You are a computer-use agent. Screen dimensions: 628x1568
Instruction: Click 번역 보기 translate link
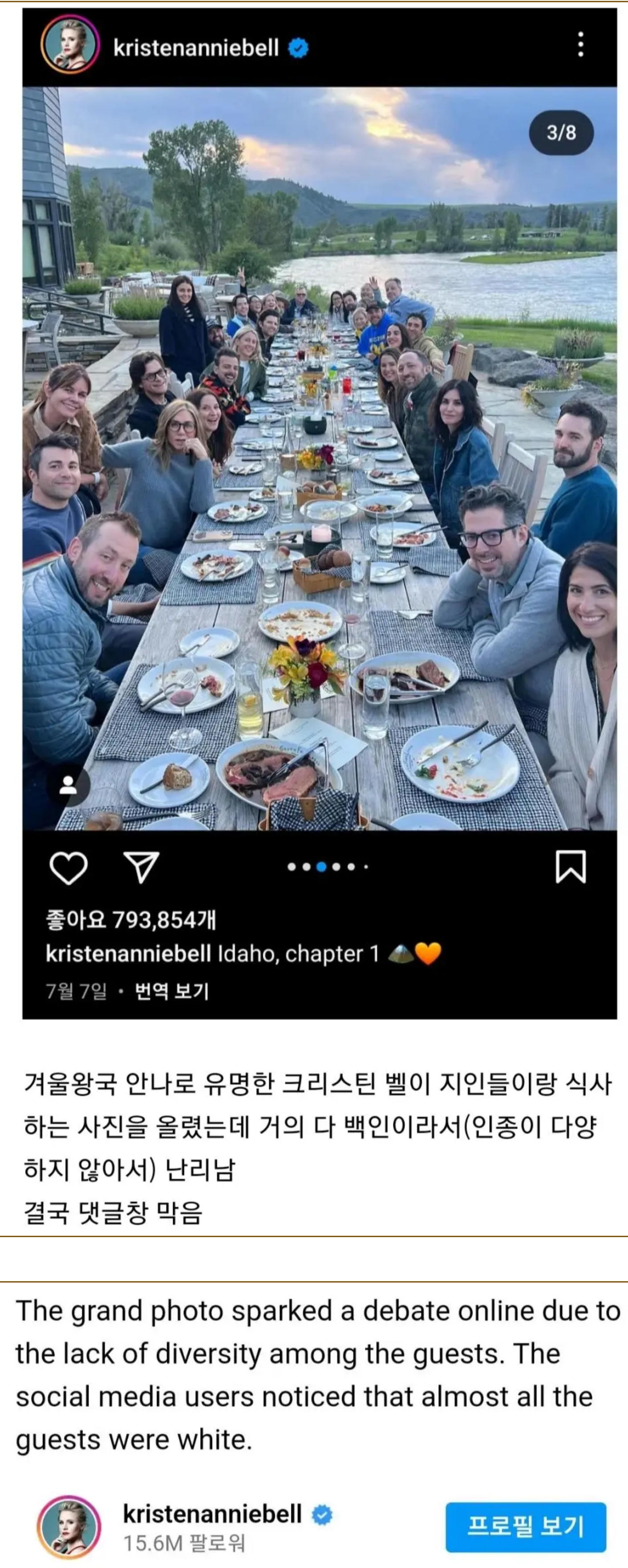[x=172, y=990]
